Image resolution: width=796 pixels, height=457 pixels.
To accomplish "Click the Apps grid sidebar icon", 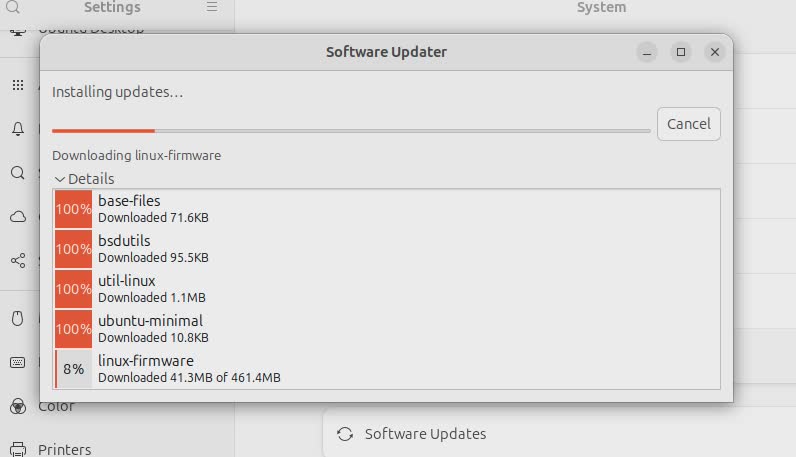I will [18, 86].
